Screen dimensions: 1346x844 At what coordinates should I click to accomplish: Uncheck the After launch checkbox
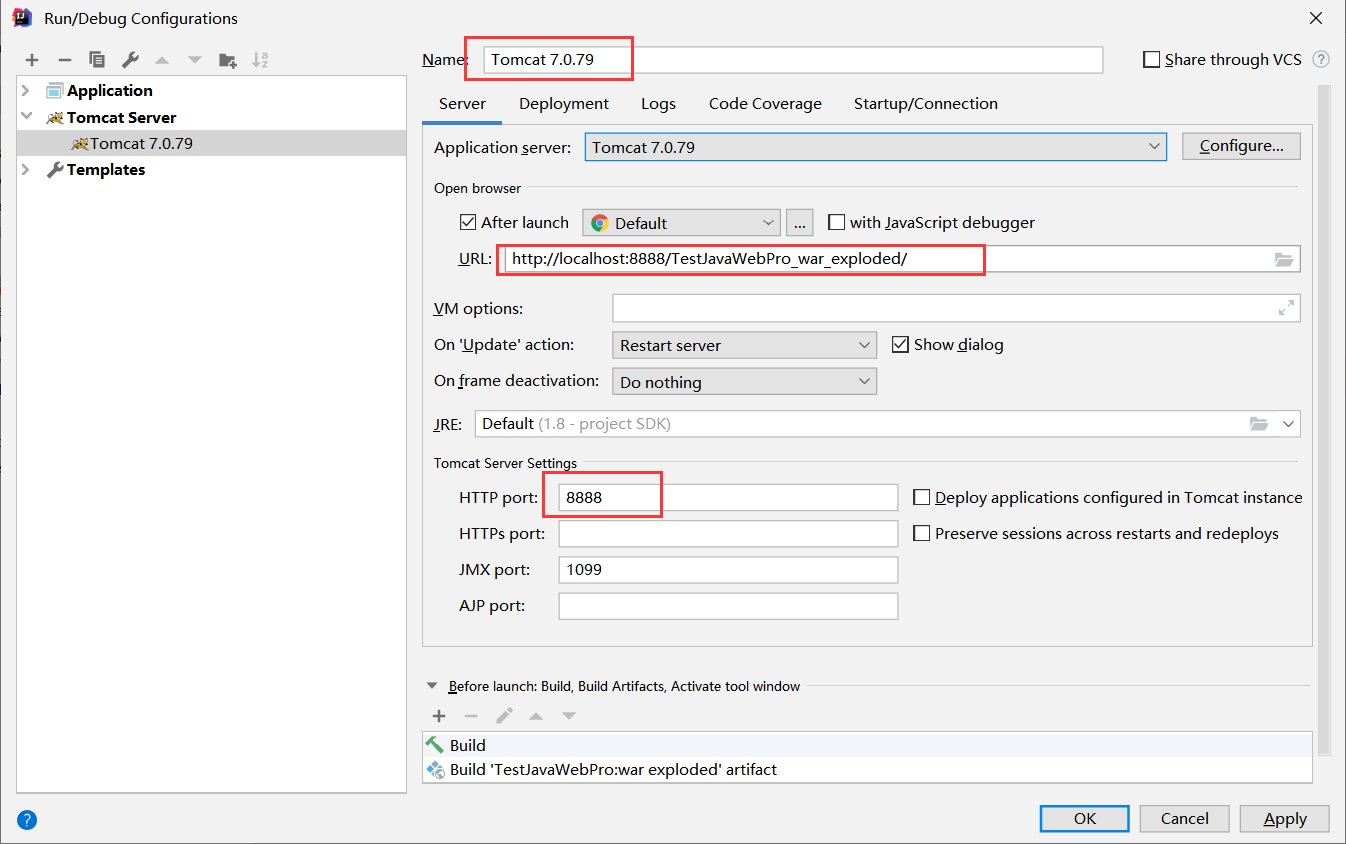(467, 222)
